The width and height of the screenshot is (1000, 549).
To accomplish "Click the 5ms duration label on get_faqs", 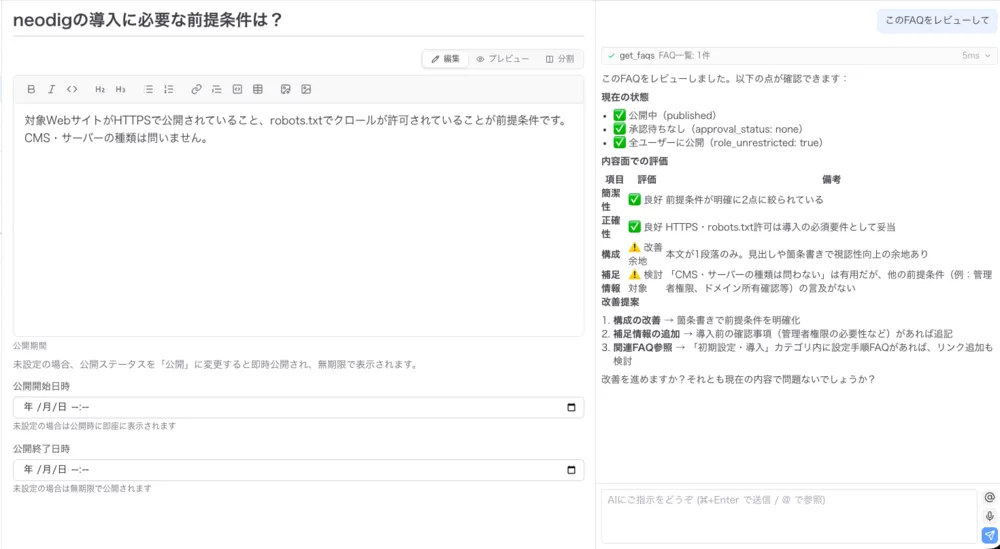I will [971, 56].
